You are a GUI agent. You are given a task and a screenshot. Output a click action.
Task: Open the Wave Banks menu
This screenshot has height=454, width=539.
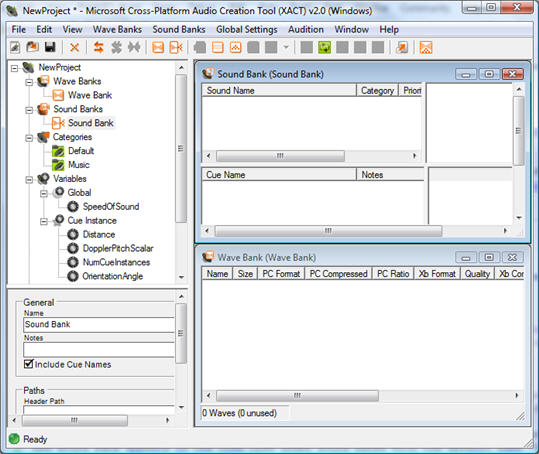coord(117,30)
